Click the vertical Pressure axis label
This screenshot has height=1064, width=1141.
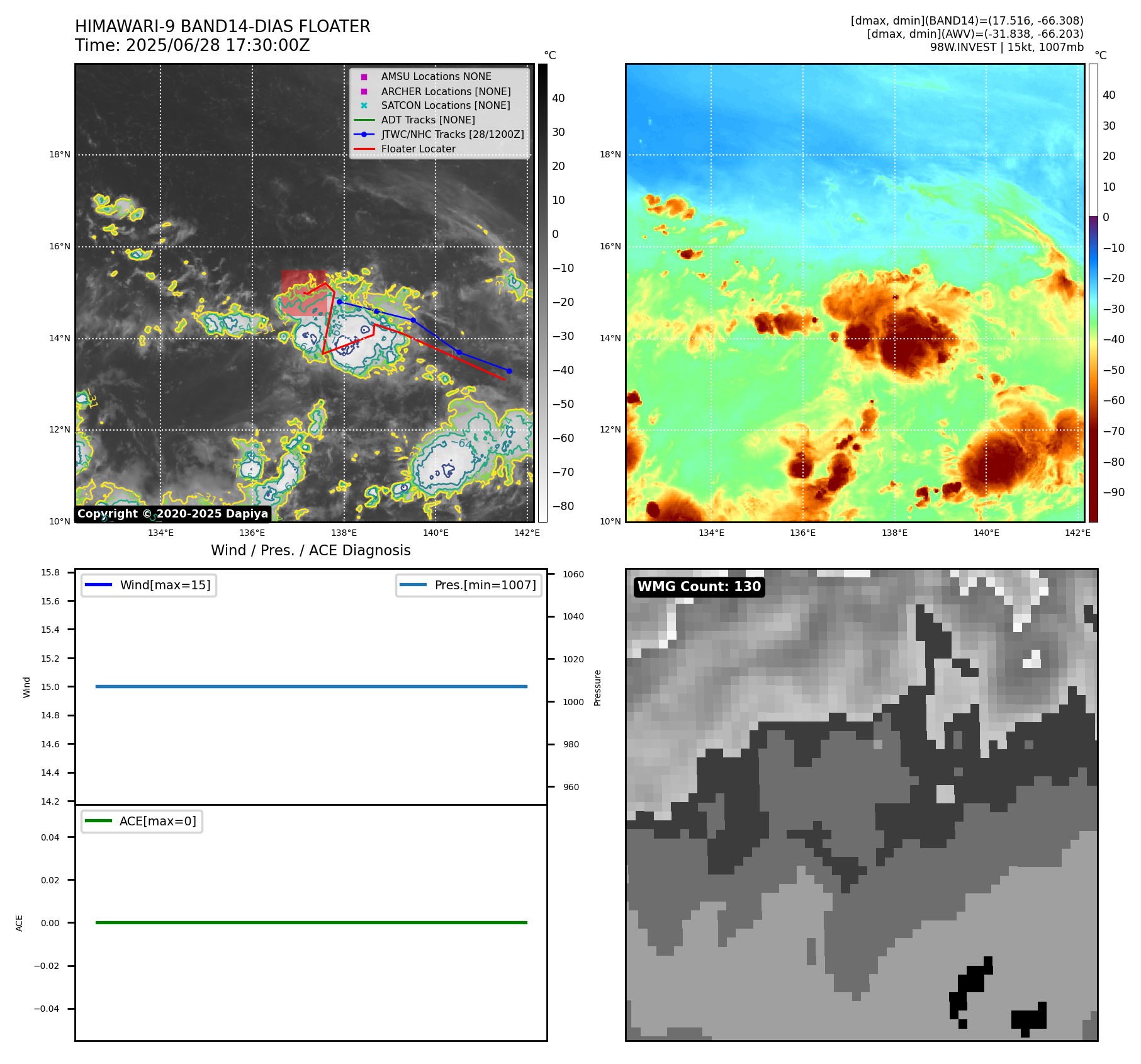(x=598, y=688)
